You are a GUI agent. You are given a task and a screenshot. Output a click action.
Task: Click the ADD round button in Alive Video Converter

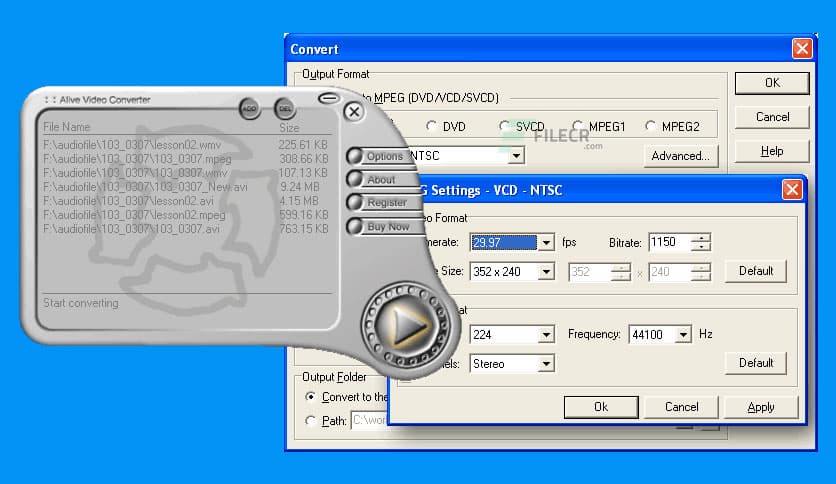pos(250,109)
